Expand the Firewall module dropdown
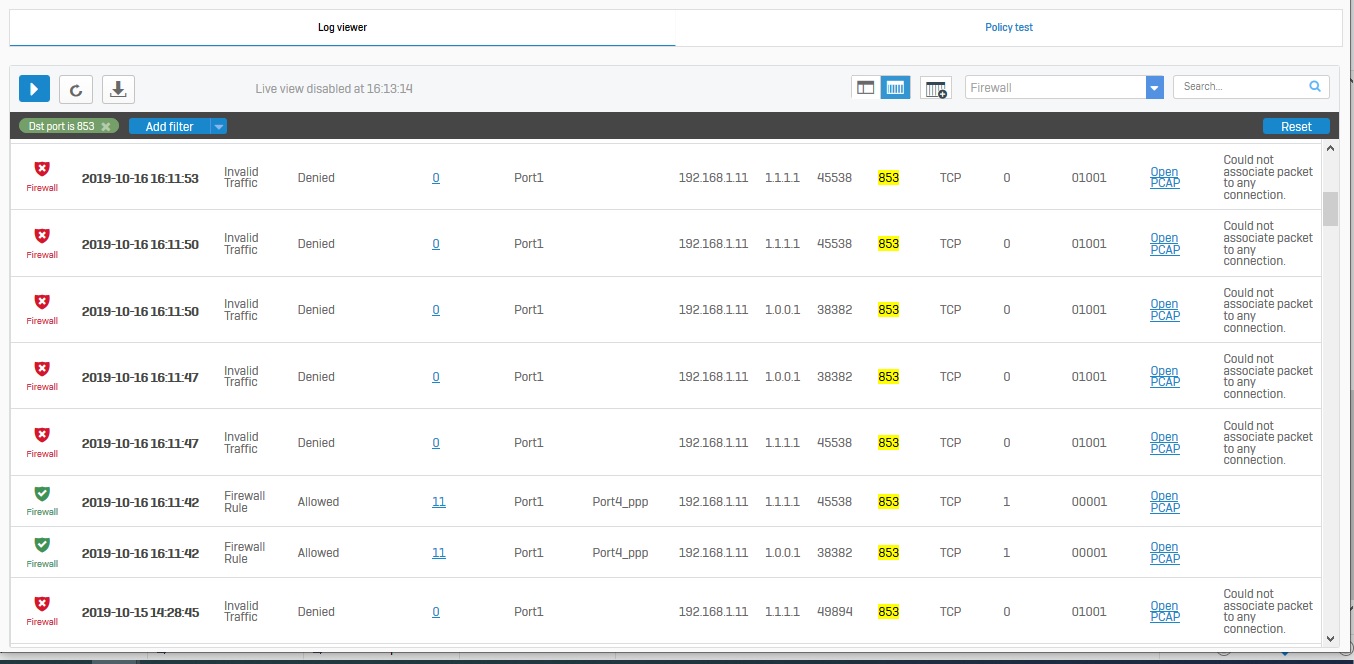1354x664 pixels. 1155,88
